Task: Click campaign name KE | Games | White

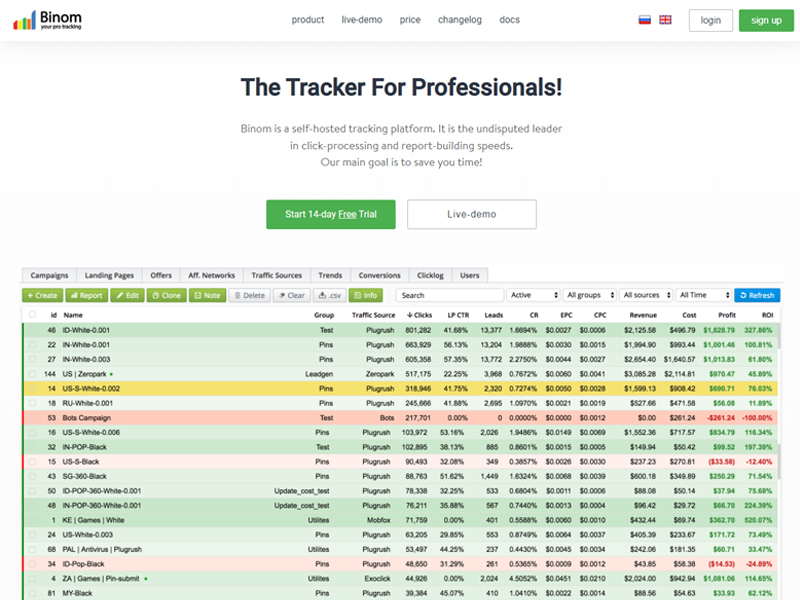Action: point(93,520)
